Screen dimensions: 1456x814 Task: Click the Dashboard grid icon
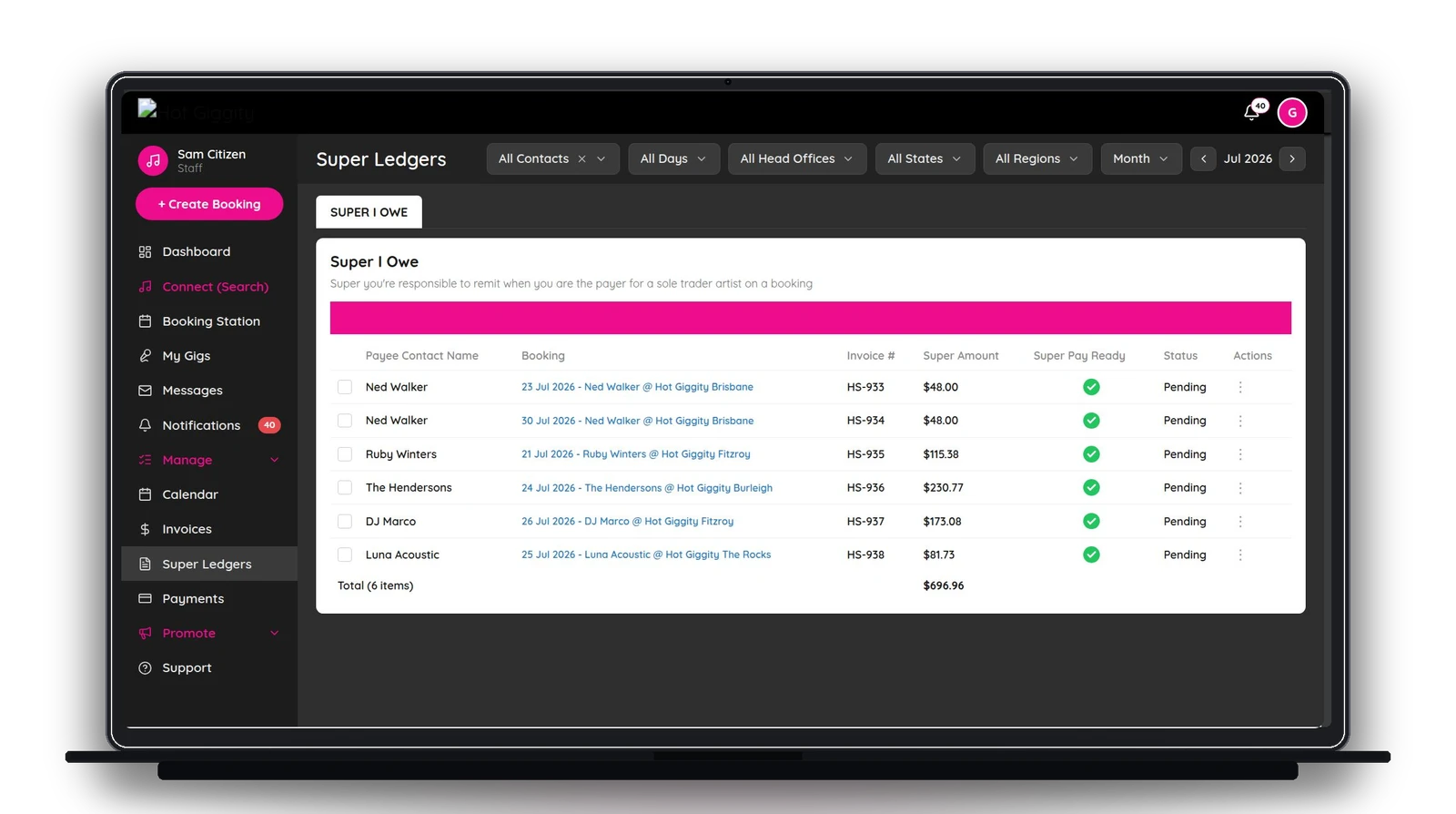[x=145, y=252]
